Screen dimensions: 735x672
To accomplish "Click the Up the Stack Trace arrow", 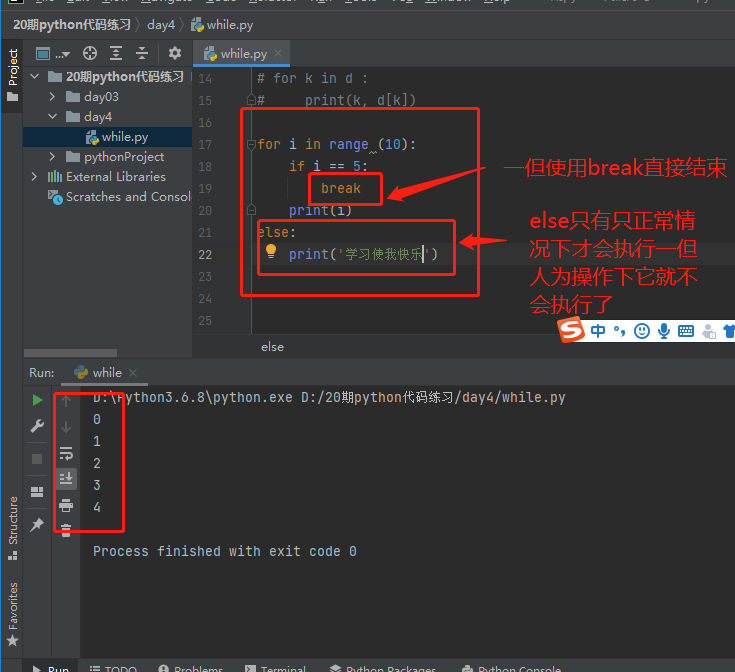I will click(66, 401).
